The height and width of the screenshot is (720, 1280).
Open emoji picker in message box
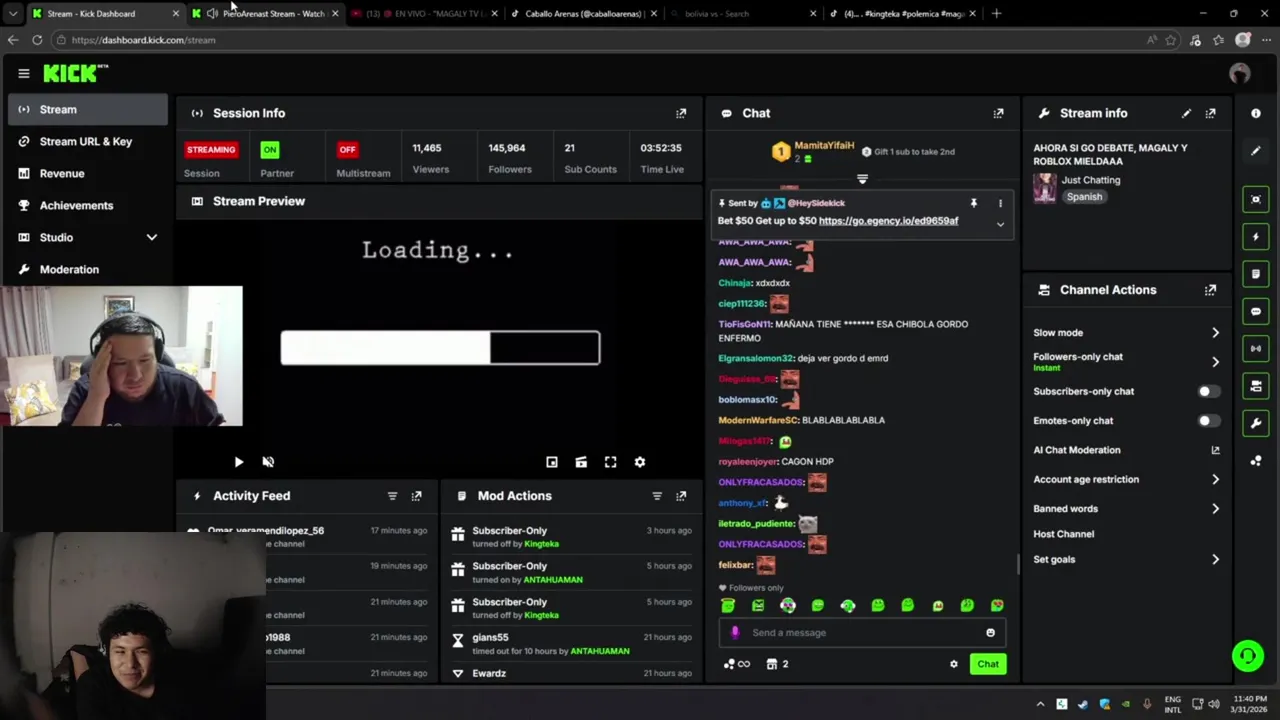990,632
